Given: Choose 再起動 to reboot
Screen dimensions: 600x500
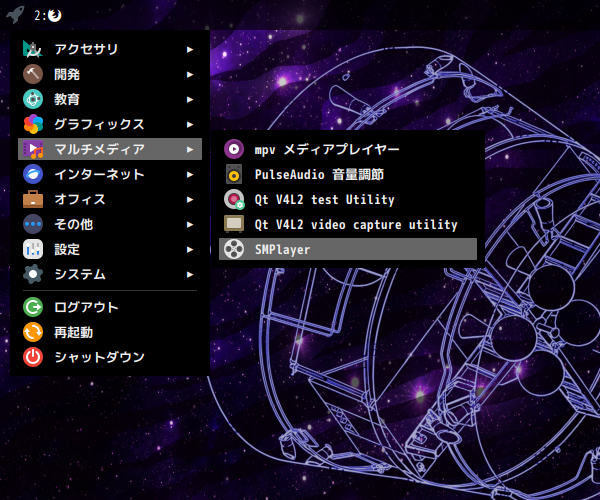Looking at the screenshot, I should pos(110,332).
